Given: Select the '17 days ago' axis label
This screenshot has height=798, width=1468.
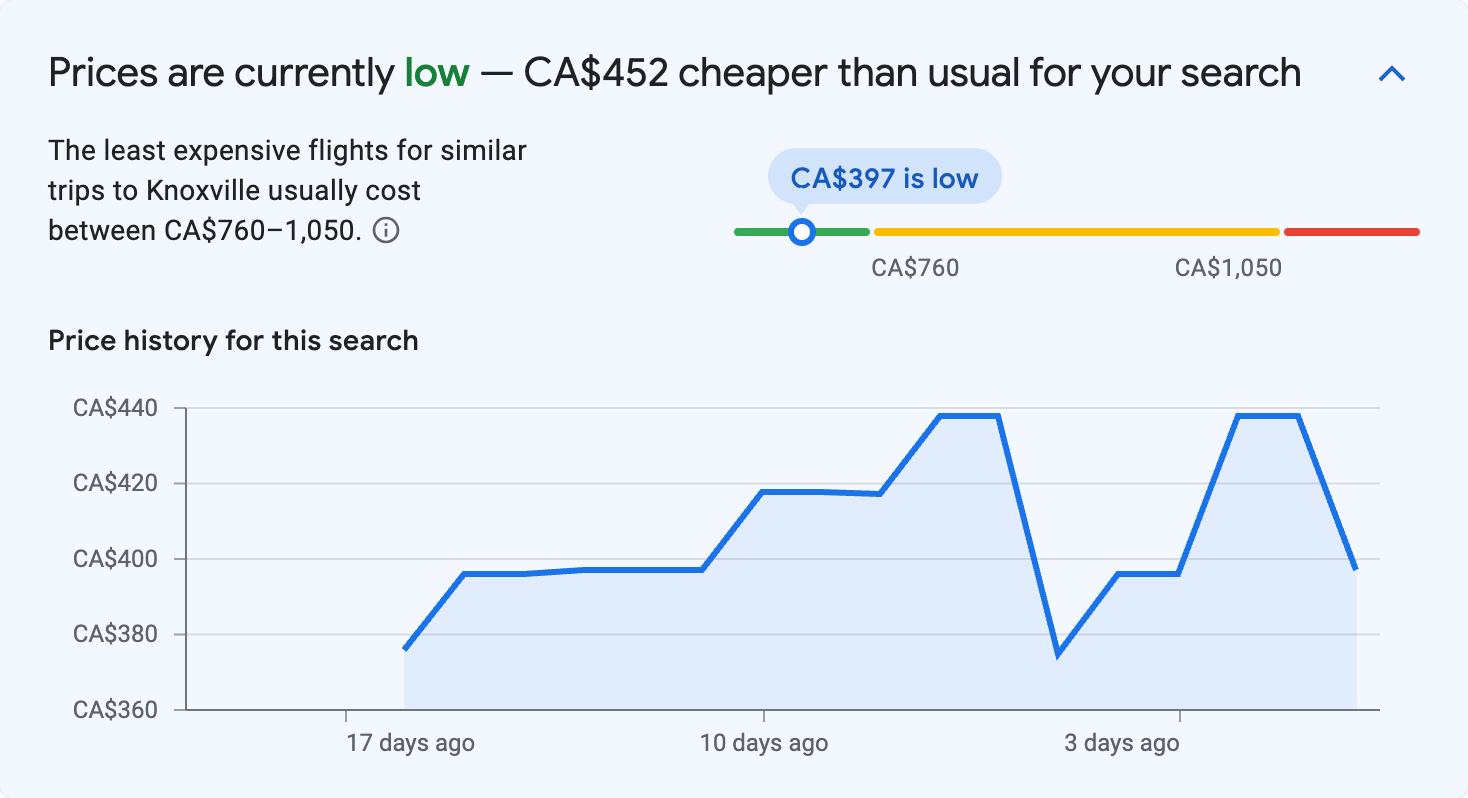Looking at the screenshot, I should (410, 743).
